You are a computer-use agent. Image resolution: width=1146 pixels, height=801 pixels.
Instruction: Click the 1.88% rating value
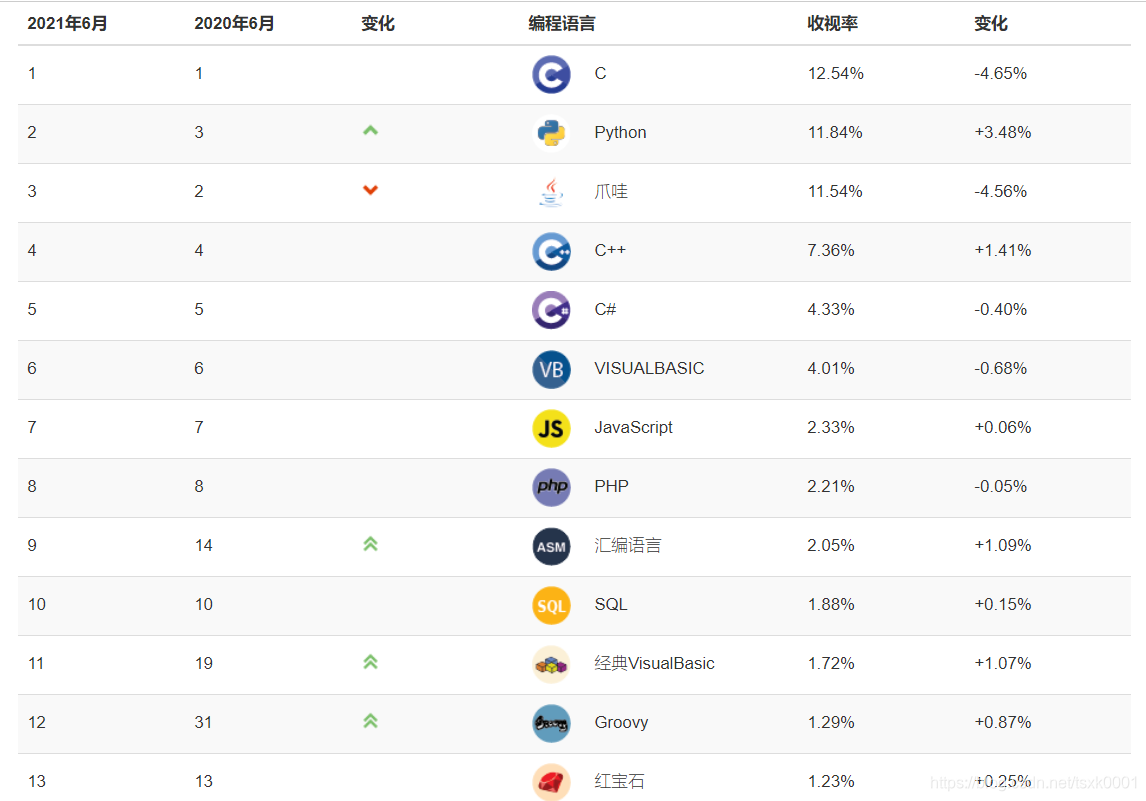click(830, 604)
